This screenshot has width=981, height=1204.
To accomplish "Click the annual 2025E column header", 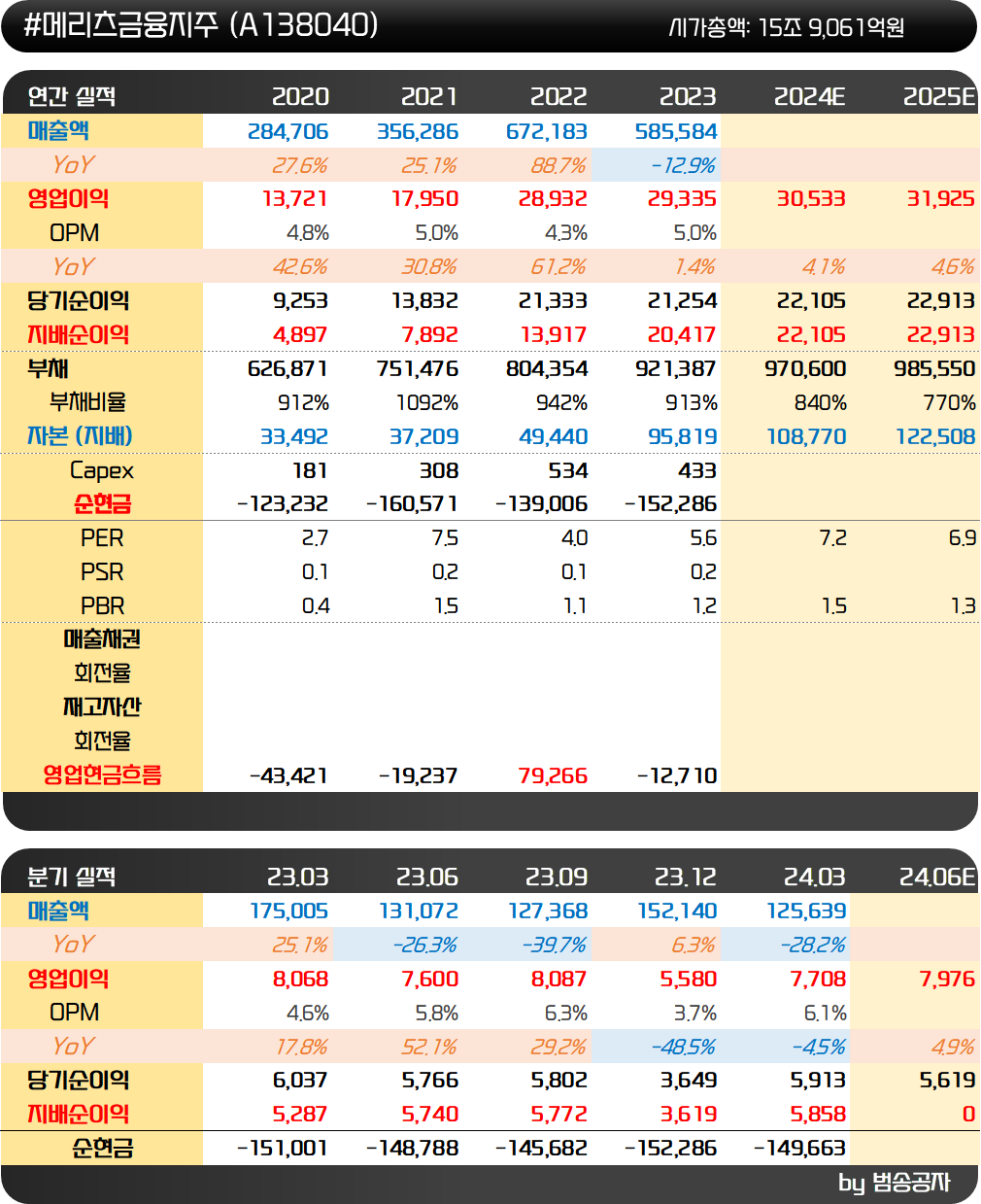I will coord(939,96).
